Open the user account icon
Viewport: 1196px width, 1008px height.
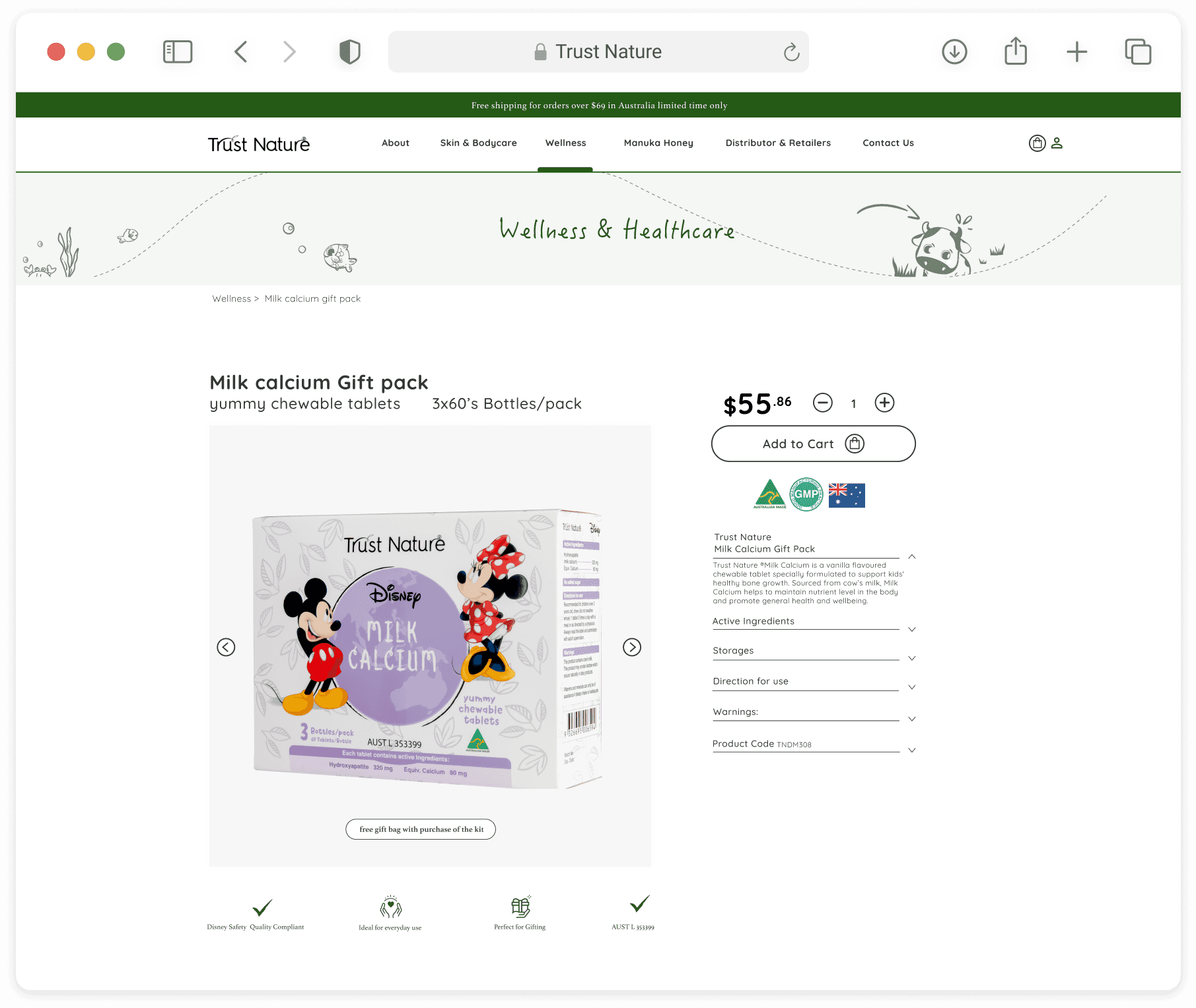1057,143
